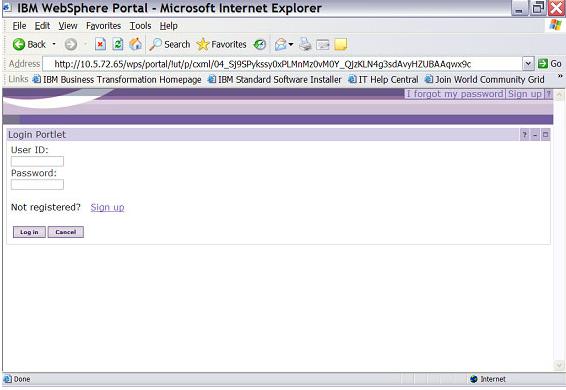Click the Cancel button

66,232
